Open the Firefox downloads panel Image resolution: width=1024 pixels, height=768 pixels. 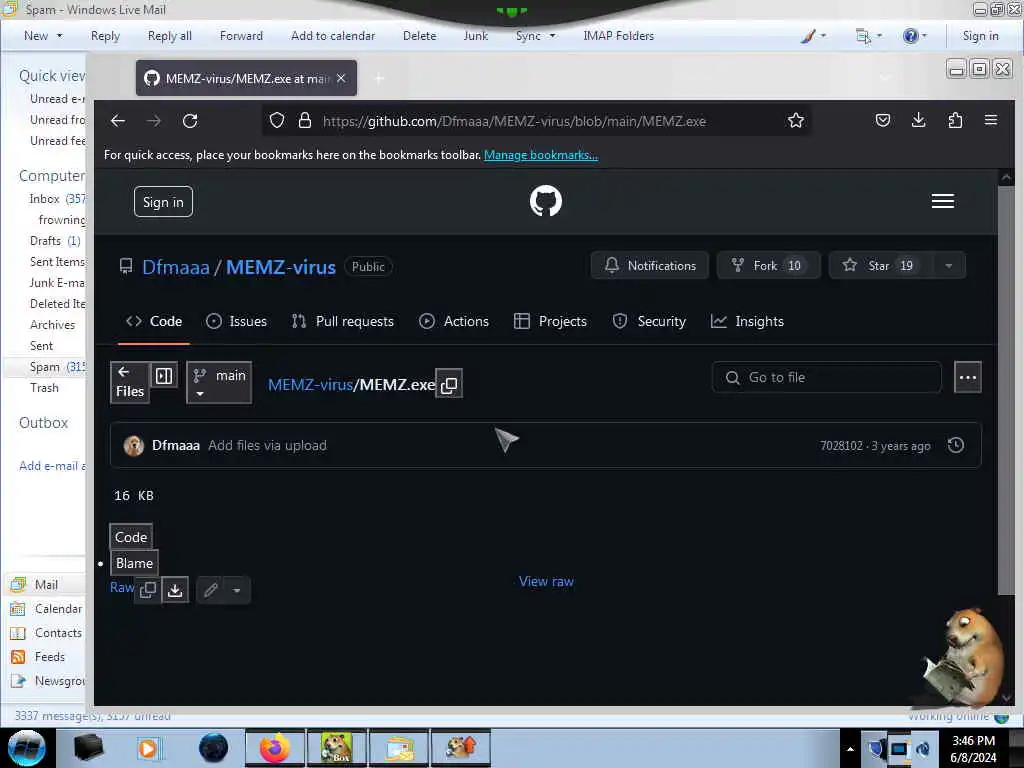point(919,120)
